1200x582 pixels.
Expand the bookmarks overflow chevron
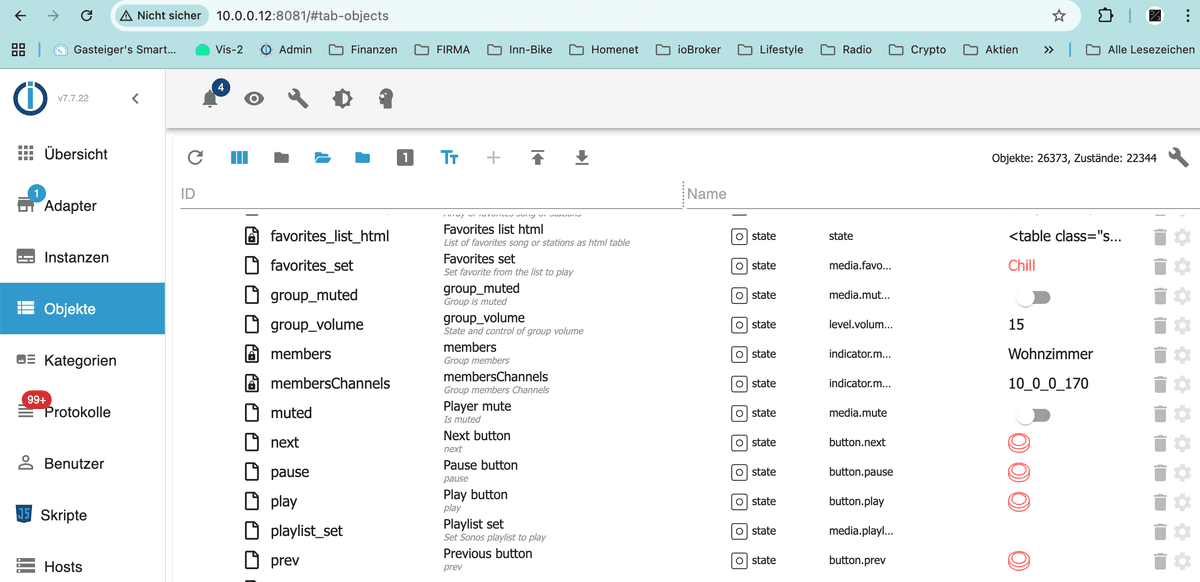pyautogui.click(x=1048, y=49)
